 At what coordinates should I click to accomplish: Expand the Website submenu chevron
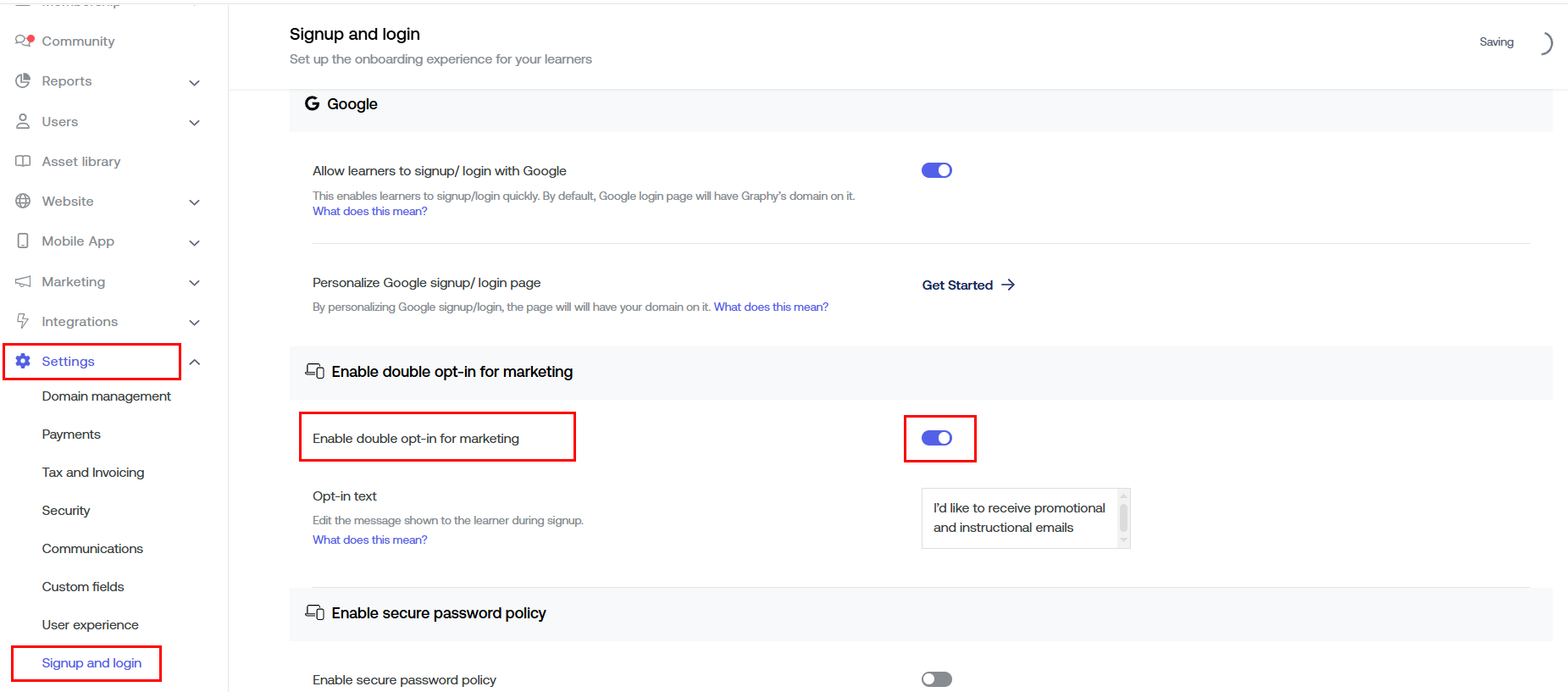[194, 202]
